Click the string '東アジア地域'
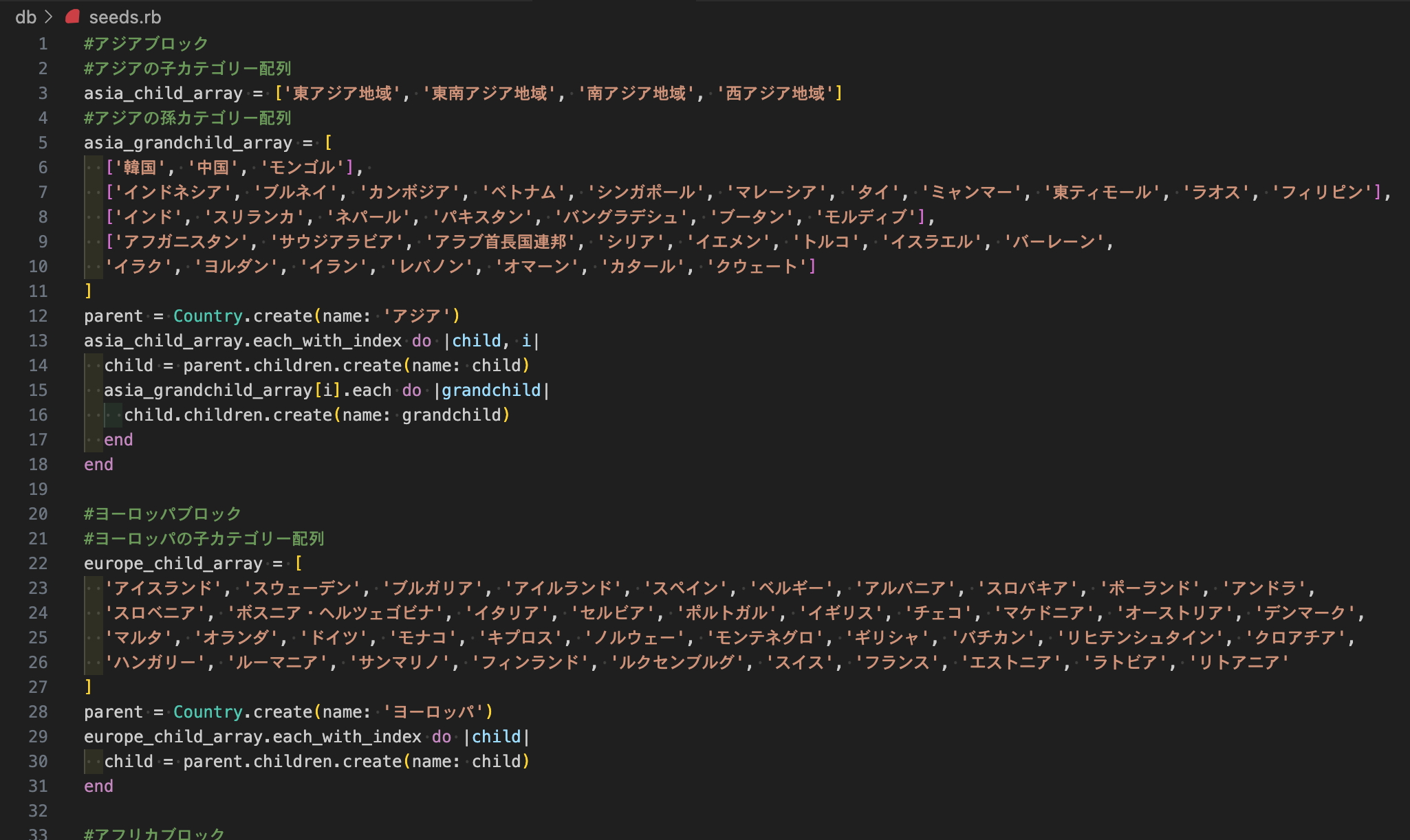 343,93
